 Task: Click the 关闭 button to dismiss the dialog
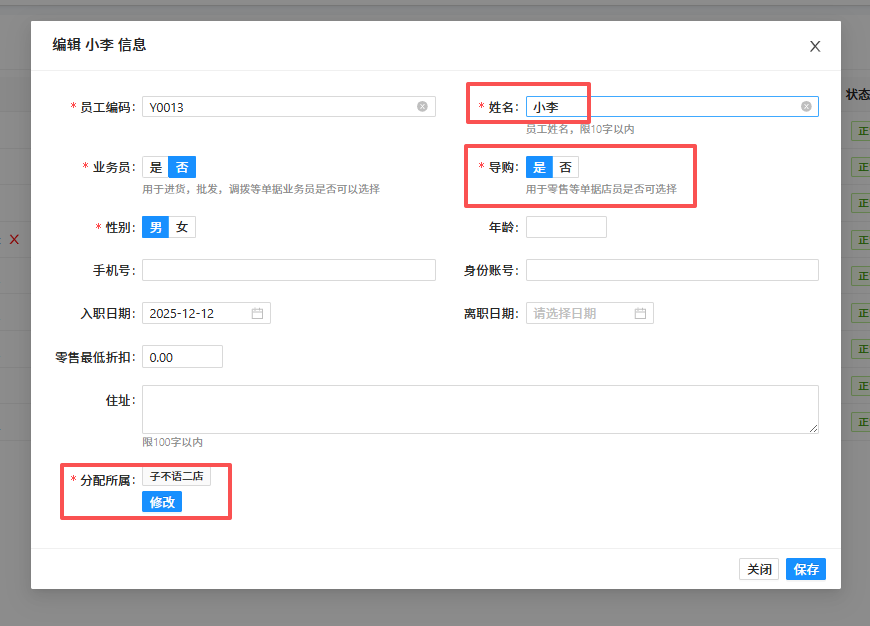[x=759, y=568]
